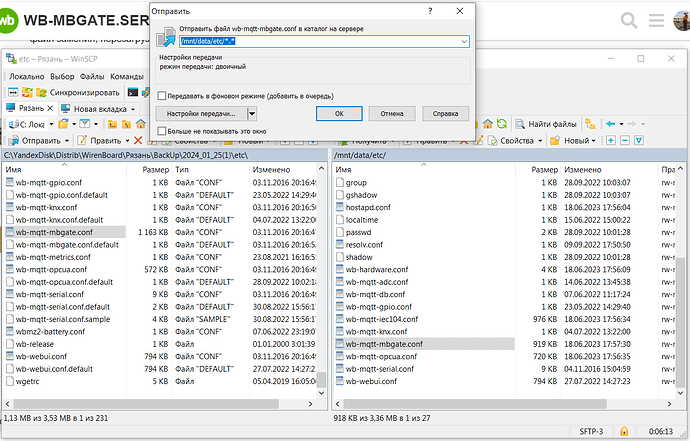Click Найти файлы search button

(x=546, y=124)
